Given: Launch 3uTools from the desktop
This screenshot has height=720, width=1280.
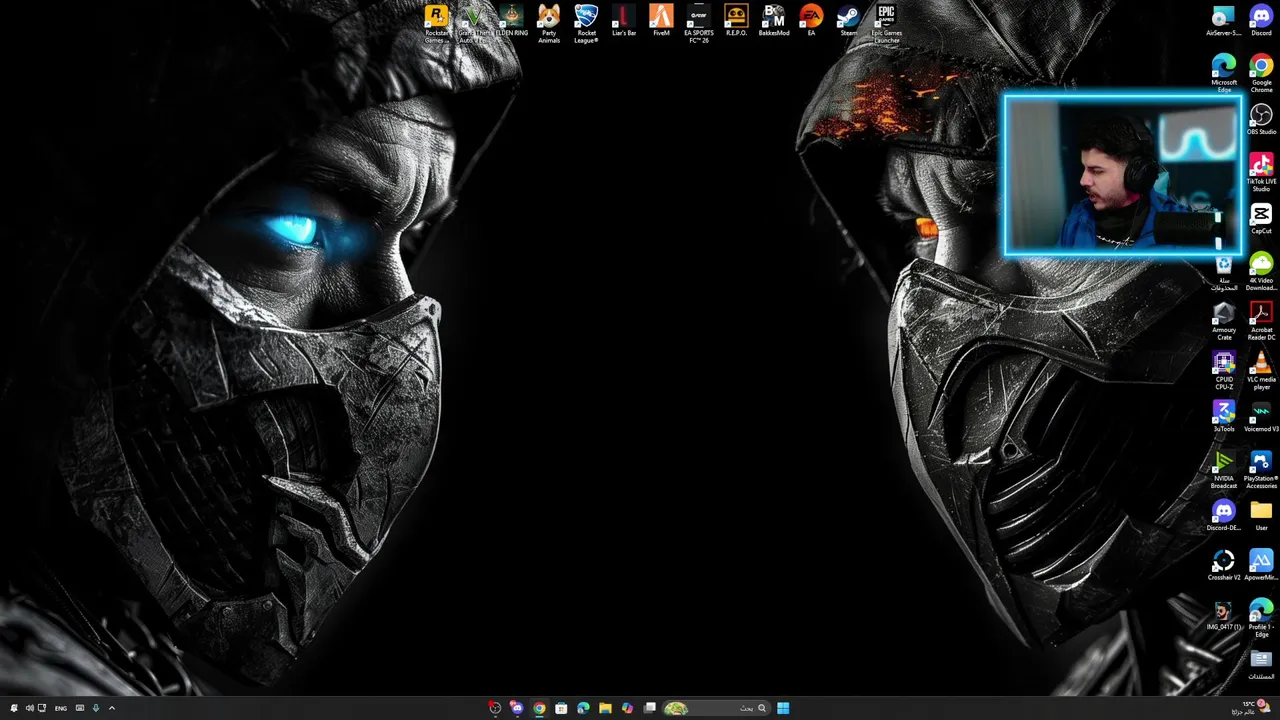Looking at the screenshot, I should pyautogui.click(x=1224, y=417).
